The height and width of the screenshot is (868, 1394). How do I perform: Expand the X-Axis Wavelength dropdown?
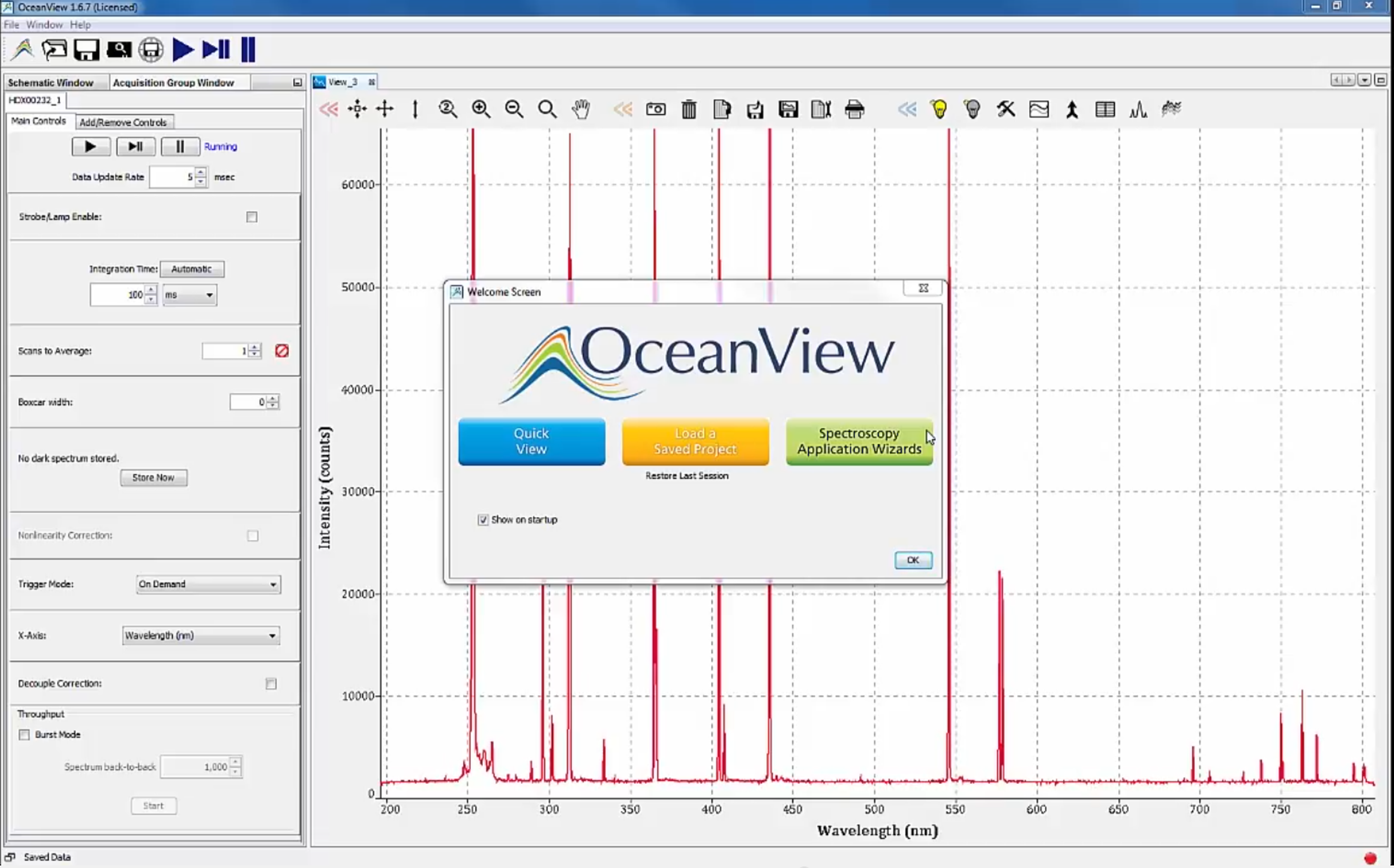[200, 635]
